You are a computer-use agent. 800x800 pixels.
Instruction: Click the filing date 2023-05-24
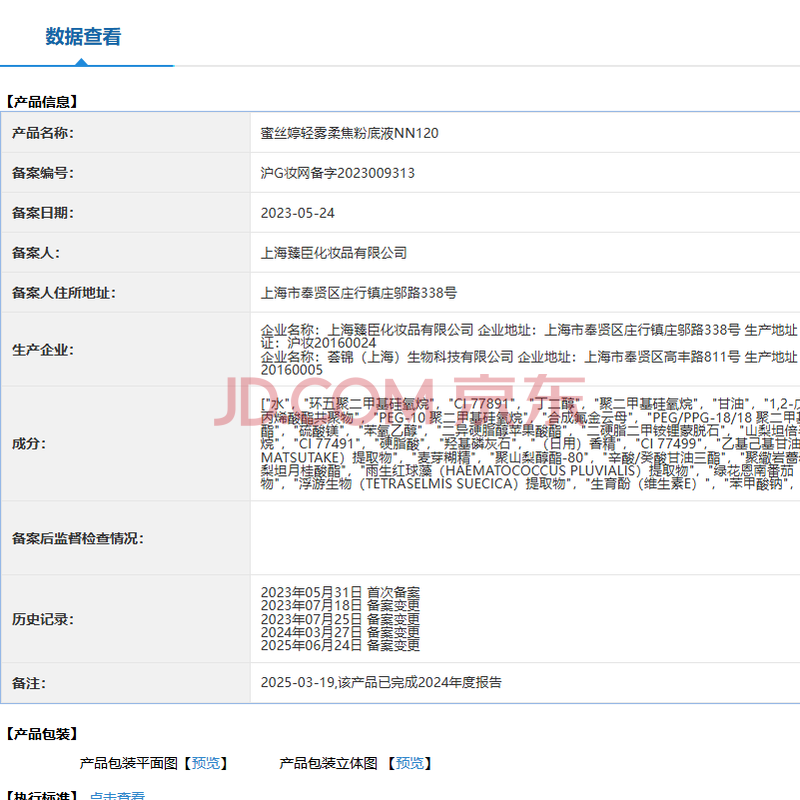pyautogui.click(x=297, y=213)
